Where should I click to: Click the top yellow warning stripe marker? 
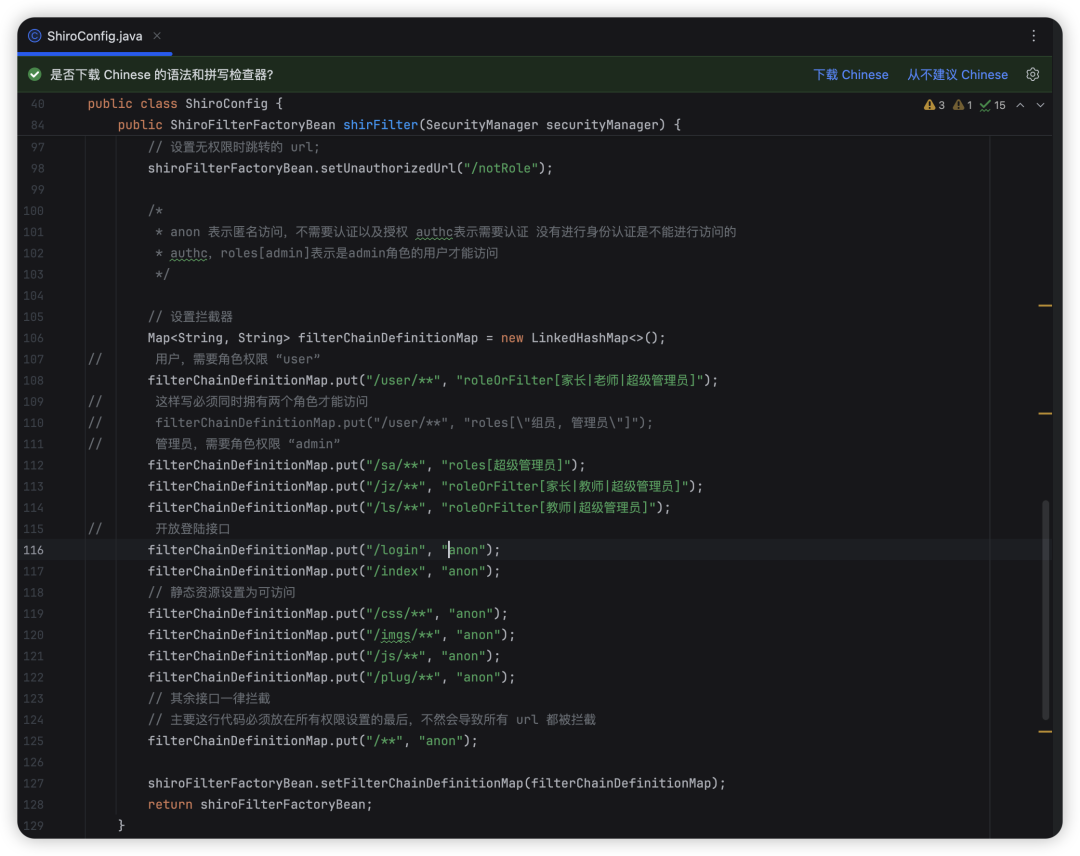pos(1045,305)
